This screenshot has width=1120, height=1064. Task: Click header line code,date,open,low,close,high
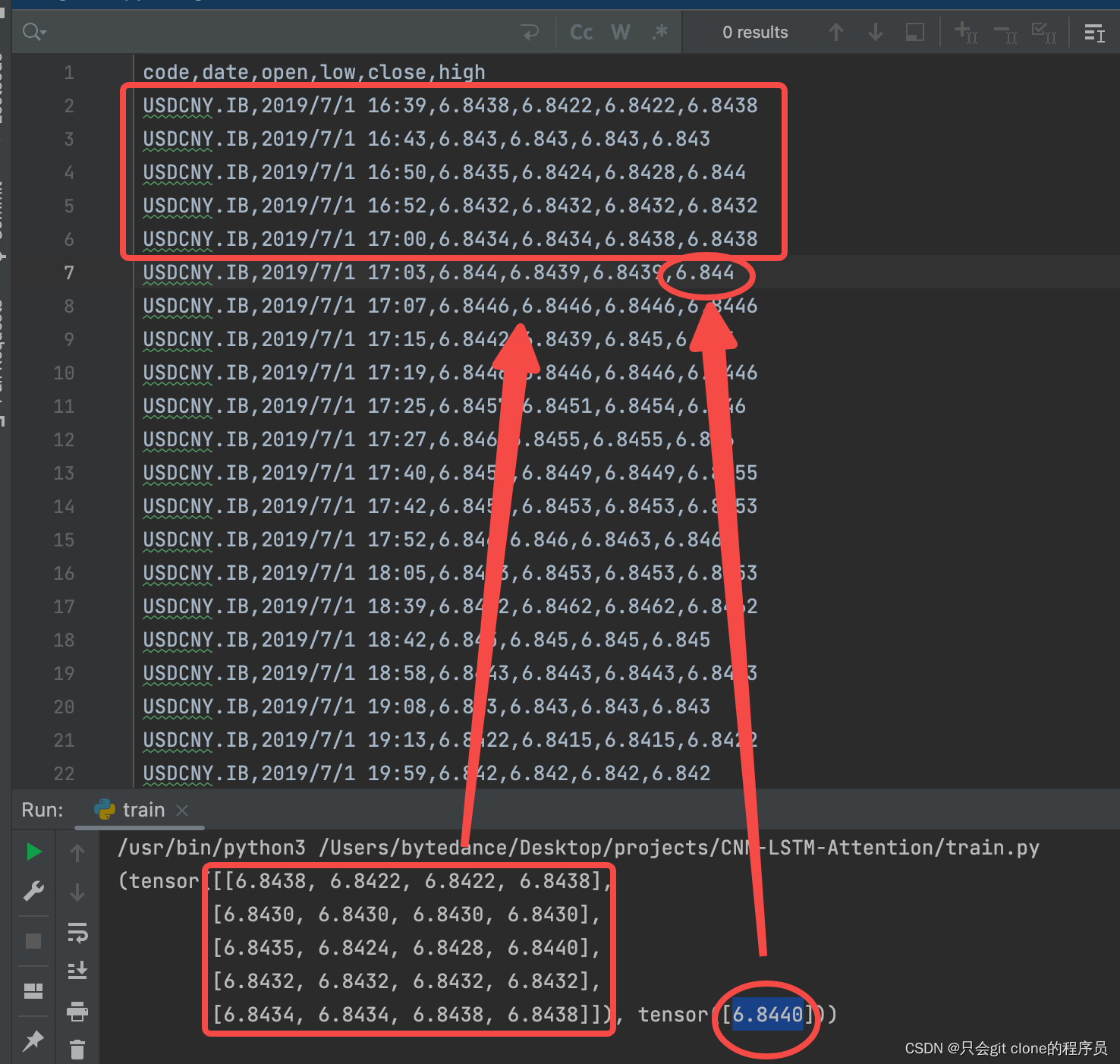(314, 72)
